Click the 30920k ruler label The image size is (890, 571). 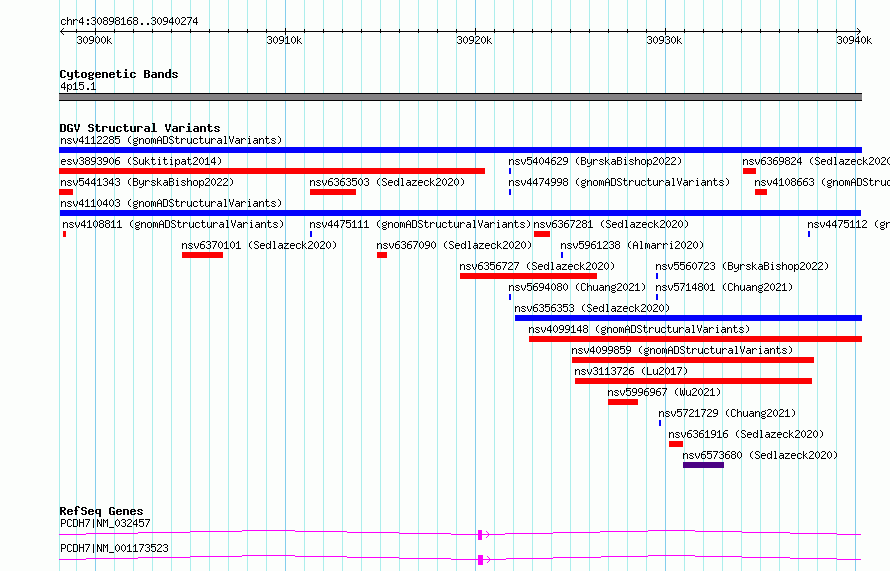[475, 40]
